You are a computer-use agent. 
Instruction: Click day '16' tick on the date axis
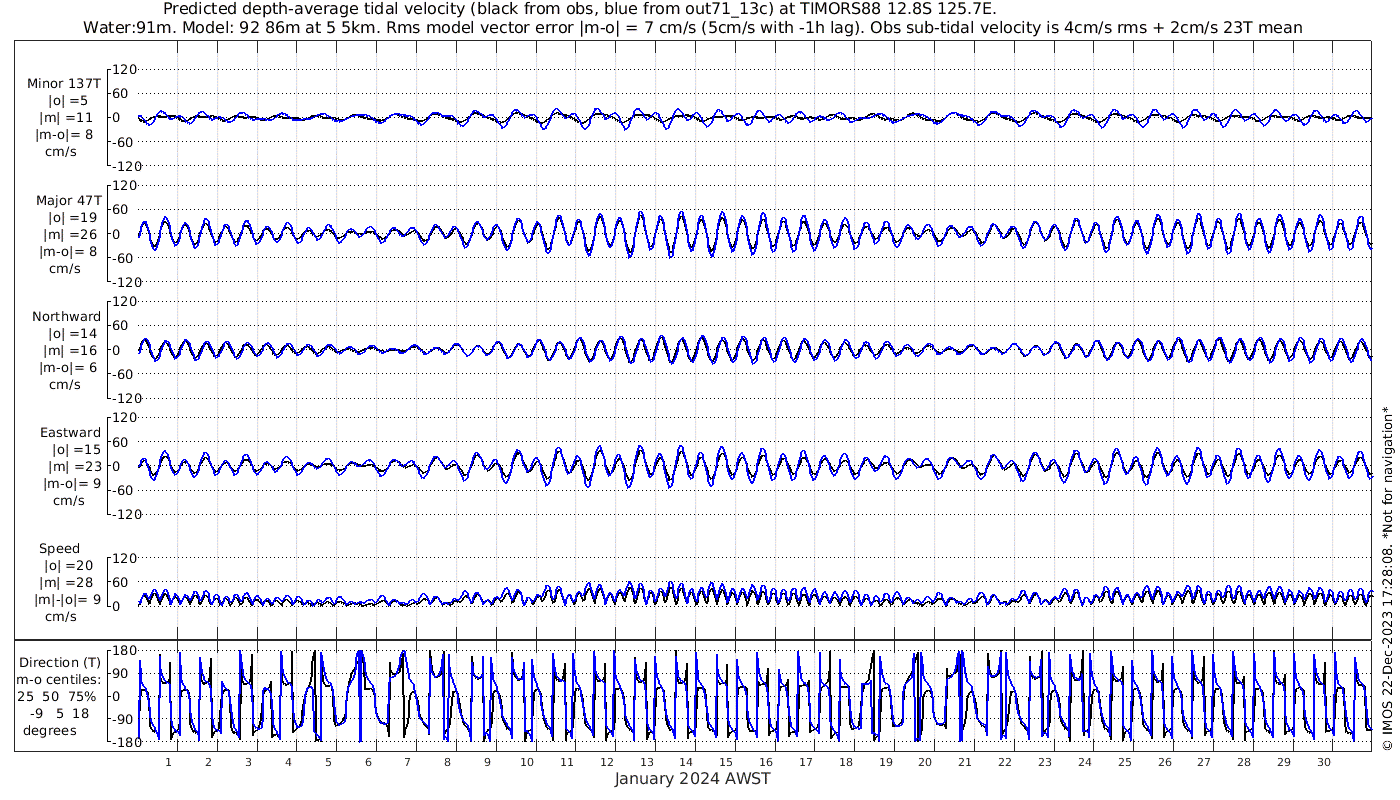pyautogui.click(x=766, y=762)
